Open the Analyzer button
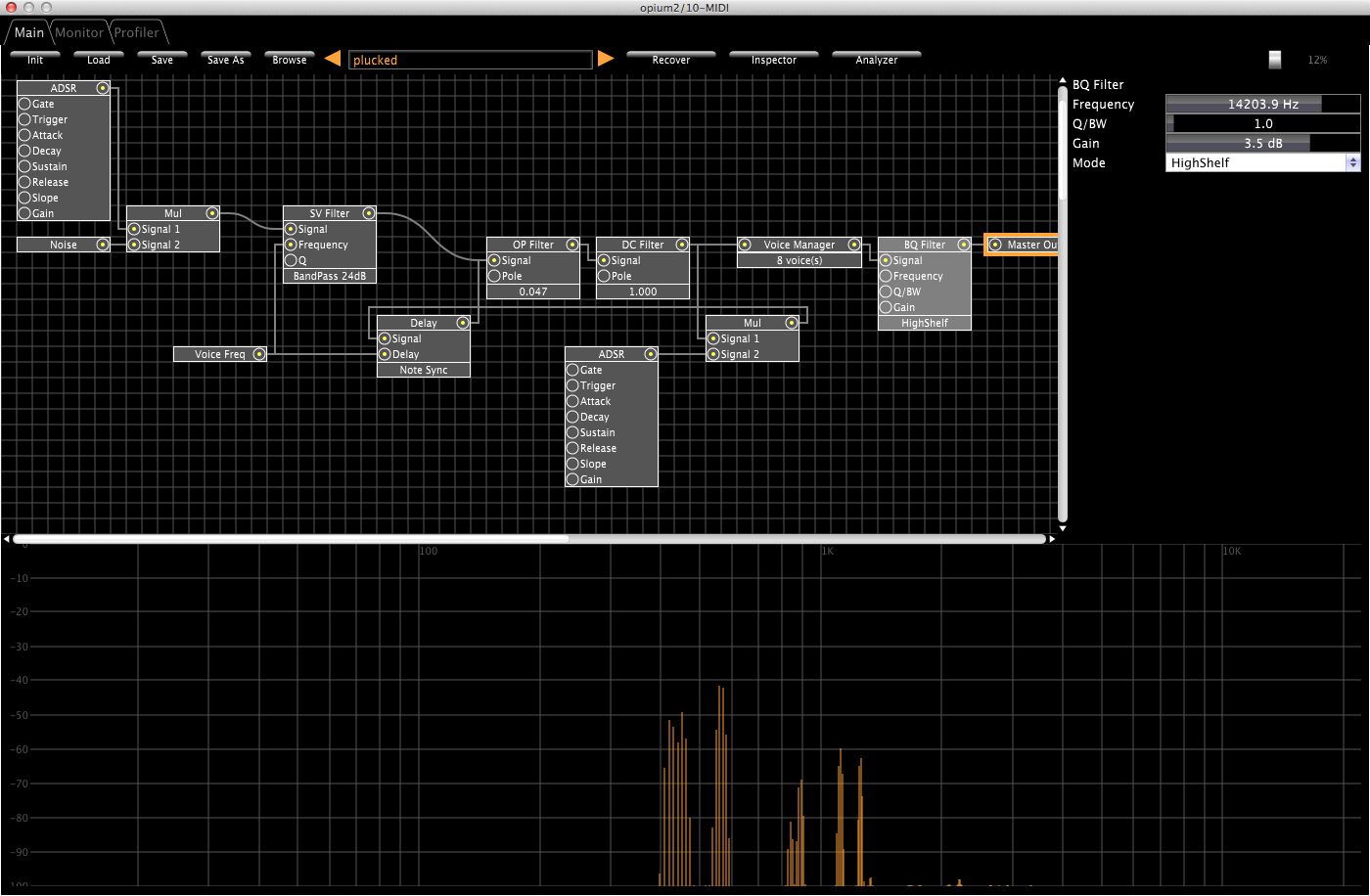This screenshot has height=896, width=1370. (876, 59)
